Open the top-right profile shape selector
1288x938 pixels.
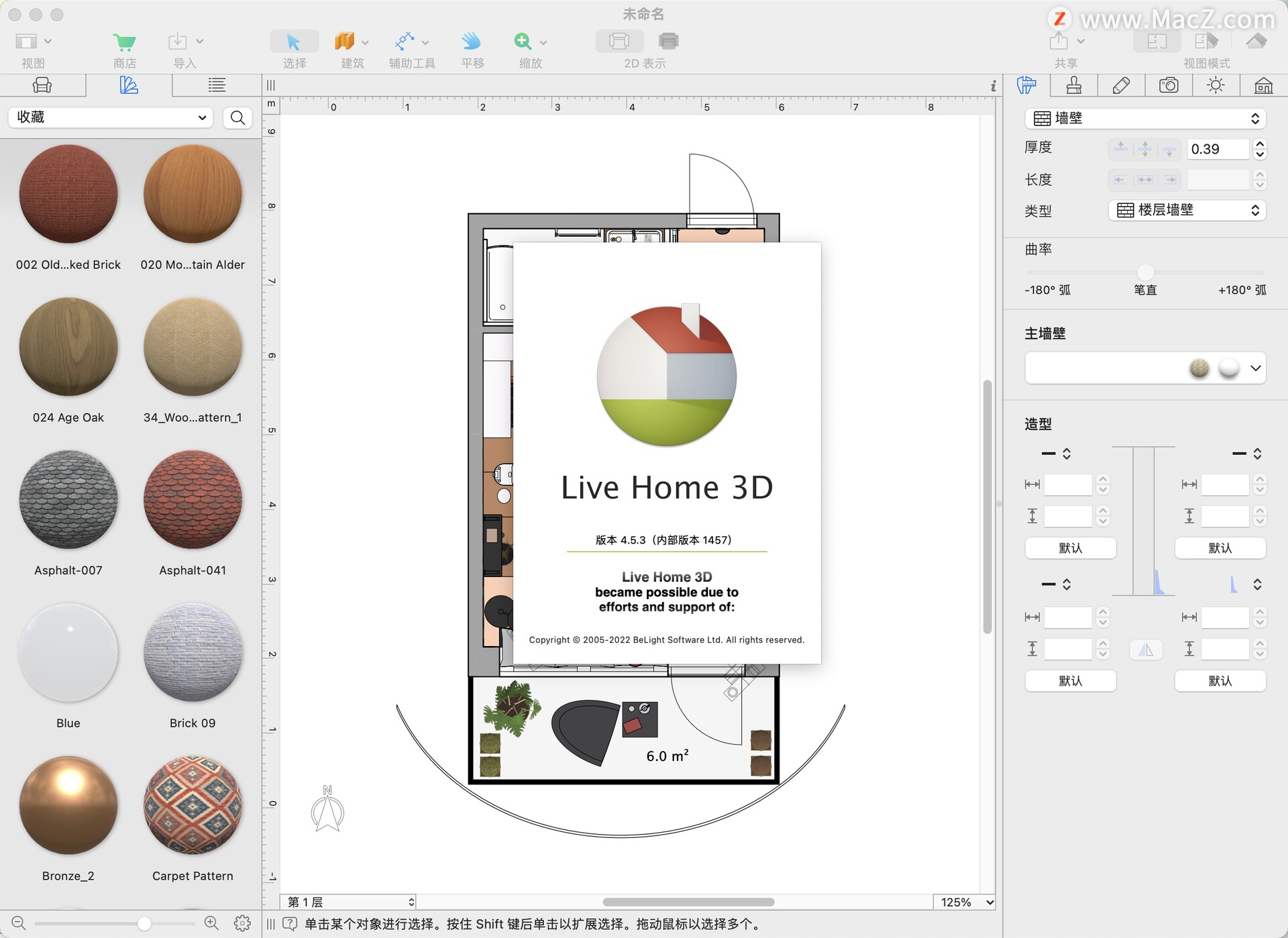pyautogui.click(x=1247, y=454)
